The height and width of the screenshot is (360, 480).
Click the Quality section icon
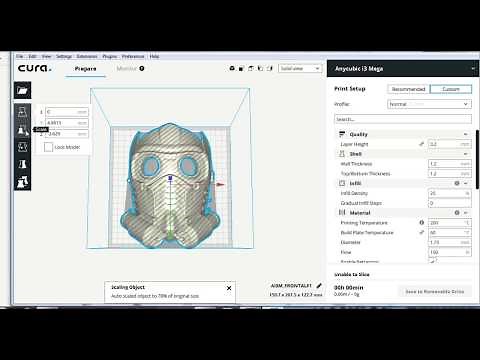tap(342, 134)
